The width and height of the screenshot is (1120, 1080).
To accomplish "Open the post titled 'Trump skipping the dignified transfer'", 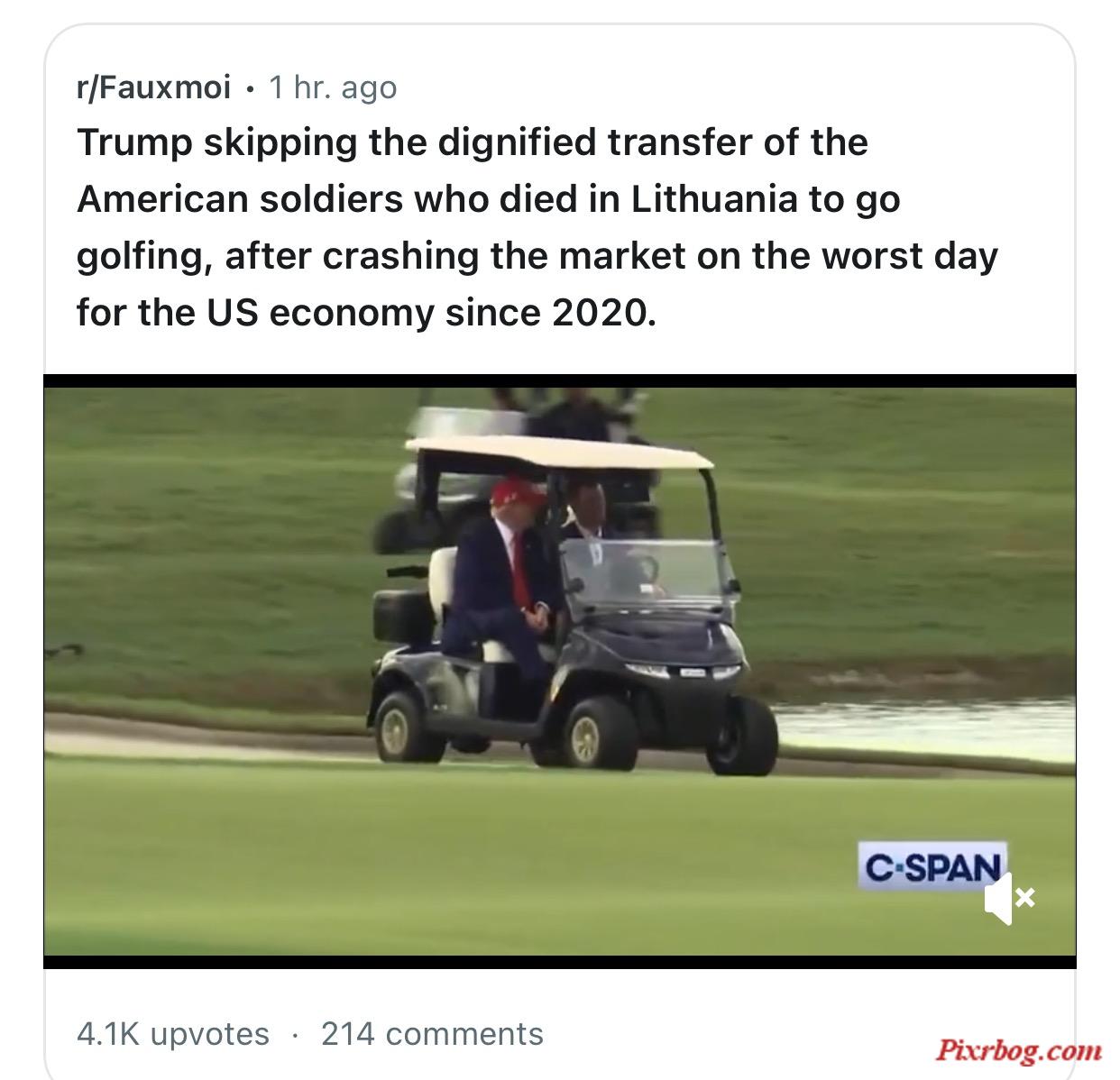I will (537, 227).
